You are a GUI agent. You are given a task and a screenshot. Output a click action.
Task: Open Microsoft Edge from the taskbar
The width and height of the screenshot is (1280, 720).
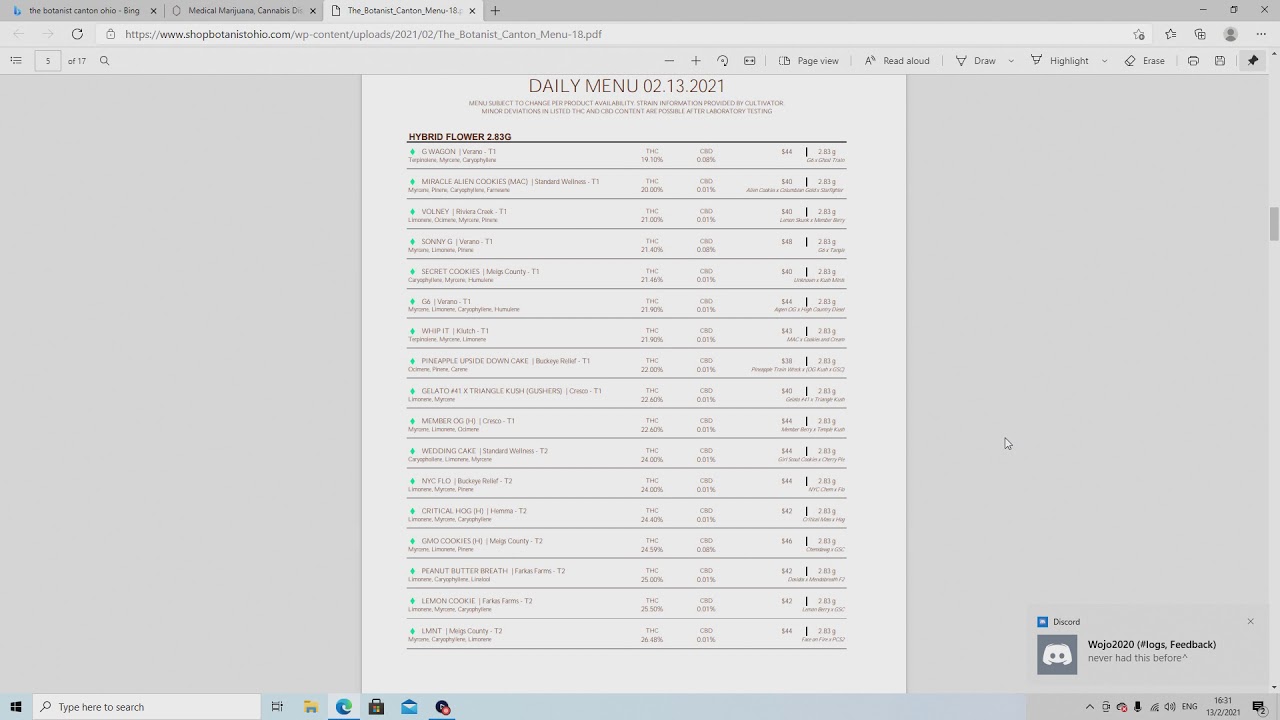344,707
